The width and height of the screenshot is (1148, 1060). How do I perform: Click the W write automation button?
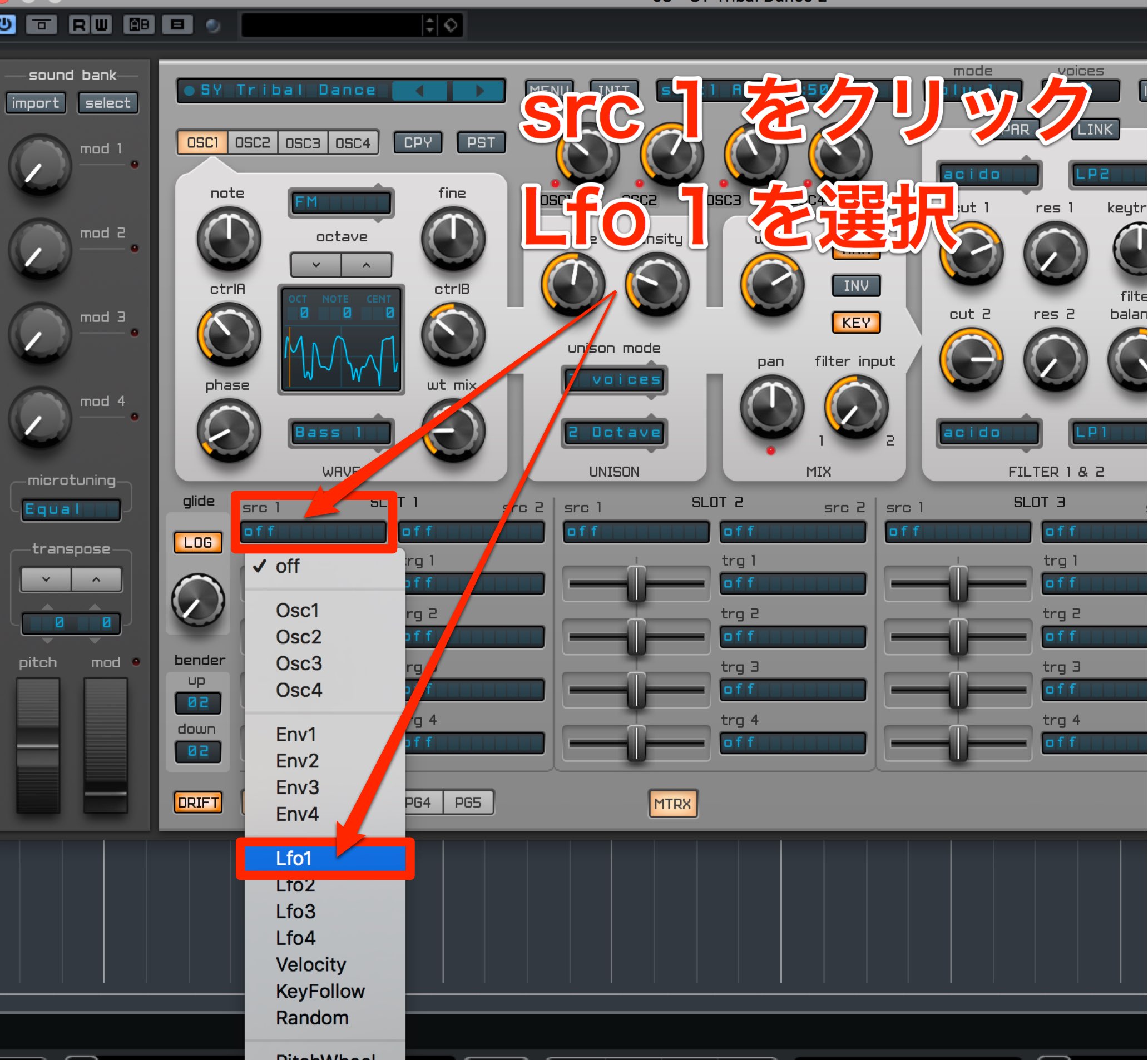tap(101, 25)
